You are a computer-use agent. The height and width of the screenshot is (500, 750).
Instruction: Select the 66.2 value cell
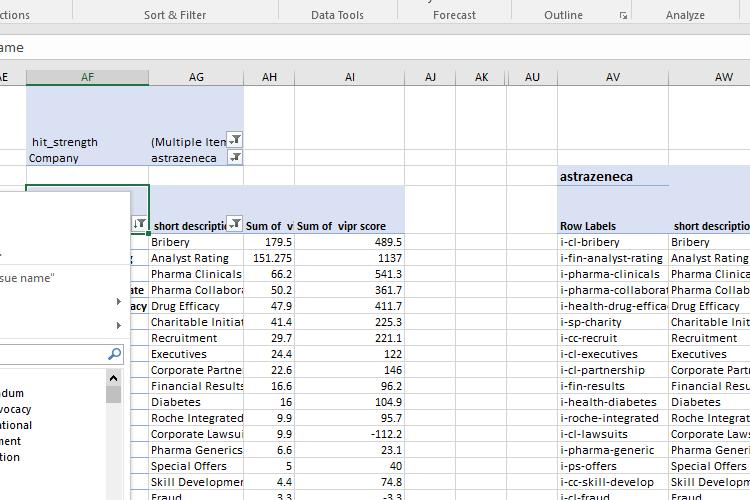[269, 274]
